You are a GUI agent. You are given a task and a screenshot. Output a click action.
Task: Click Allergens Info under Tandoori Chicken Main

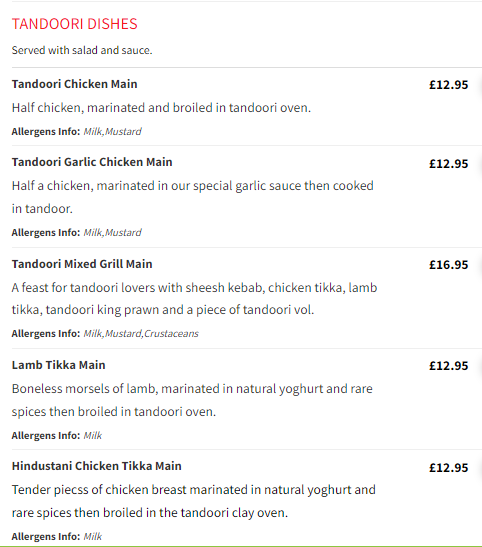point(46,132)
